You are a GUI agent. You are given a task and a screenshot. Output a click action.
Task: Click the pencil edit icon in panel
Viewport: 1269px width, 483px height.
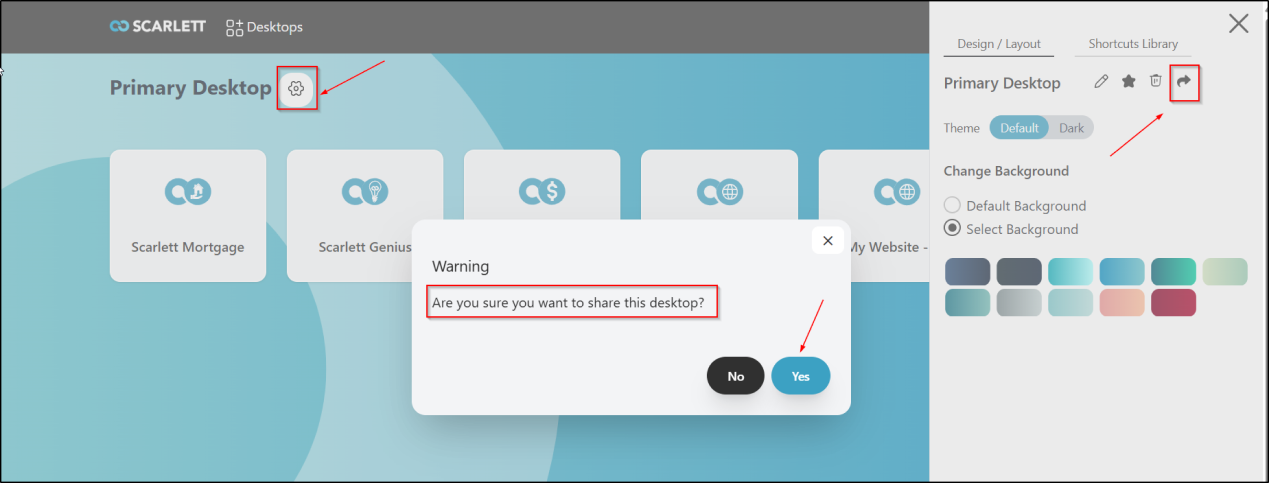[x=1101, y=82]
